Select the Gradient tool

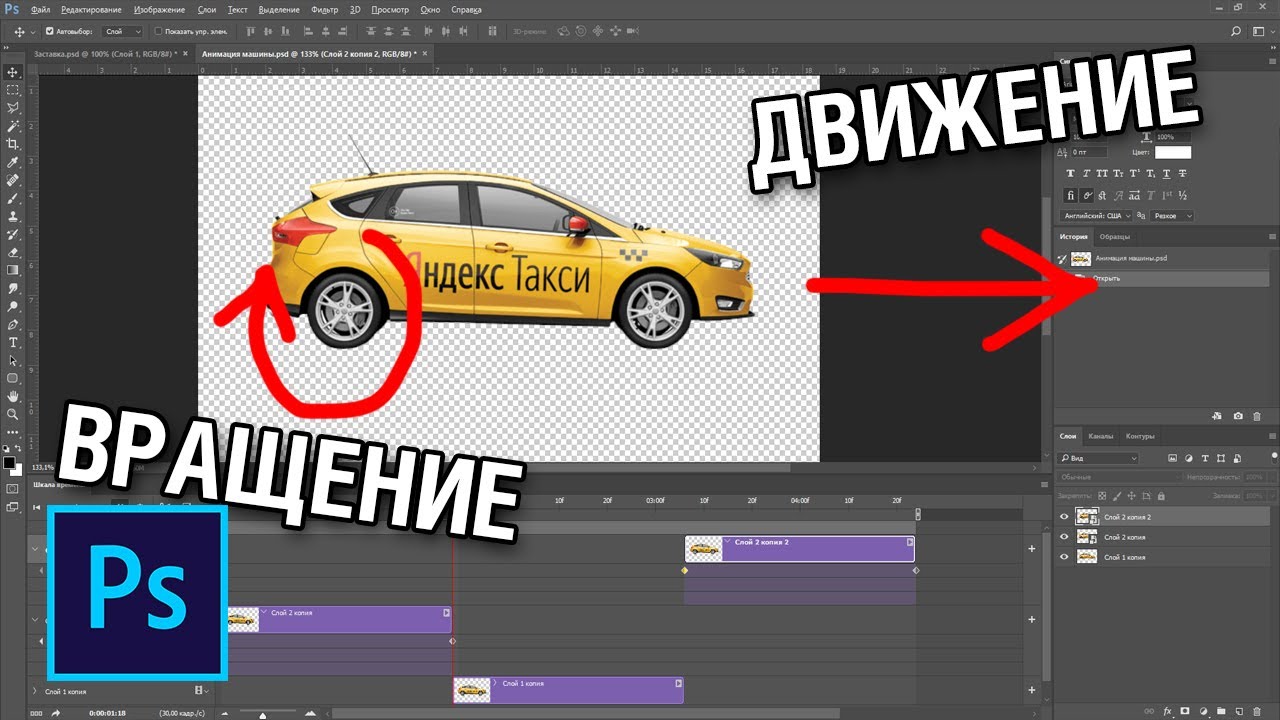pyautogui.click(x=13, y=270)
